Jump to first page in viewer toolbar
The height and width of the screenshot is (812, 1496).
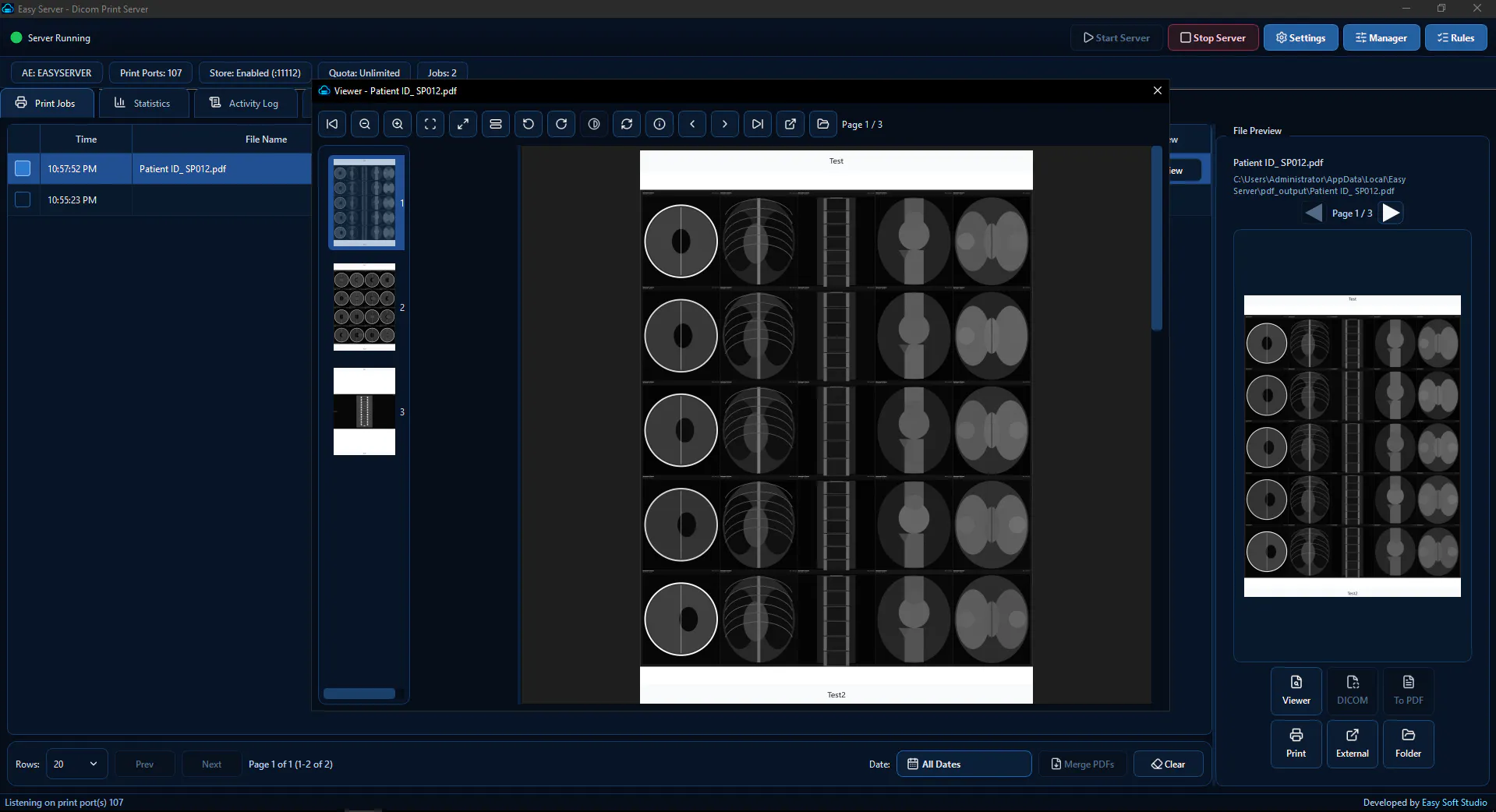tap(332, 124)
